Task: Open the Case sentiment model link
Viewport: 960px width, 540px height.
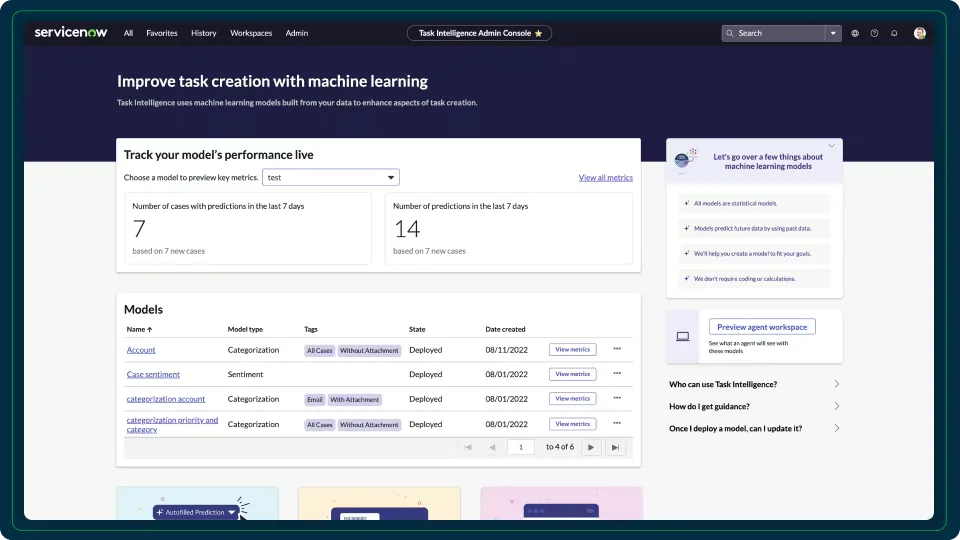Action: click(x=153, y=375)
